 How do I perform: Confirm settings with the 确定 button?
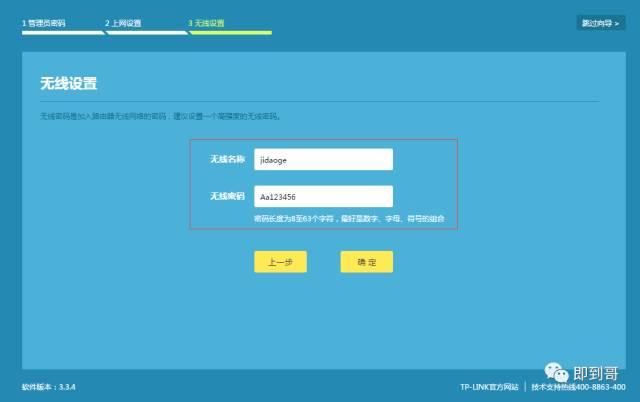click(367, 262)
